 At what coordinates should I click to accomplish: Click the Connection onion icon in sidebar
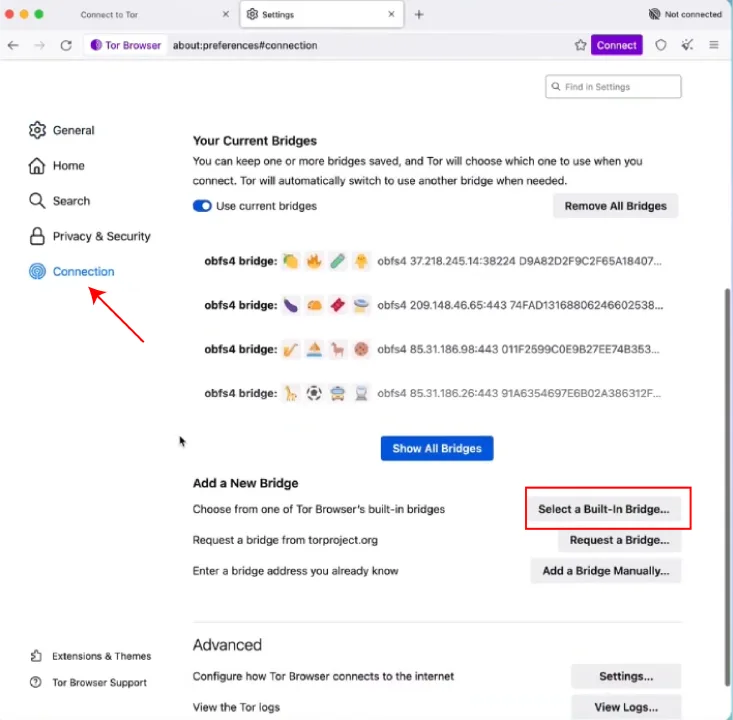pos(37,271)
